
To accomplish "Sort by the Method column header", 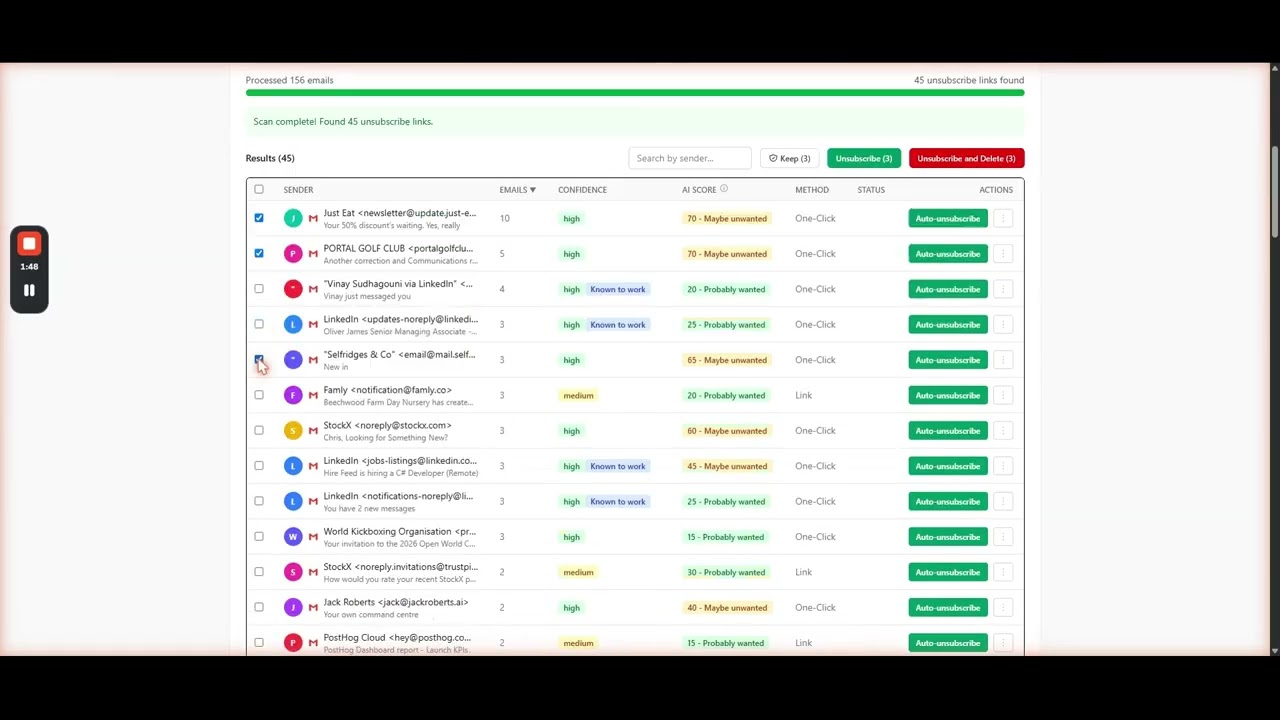I will coord(811,189).
